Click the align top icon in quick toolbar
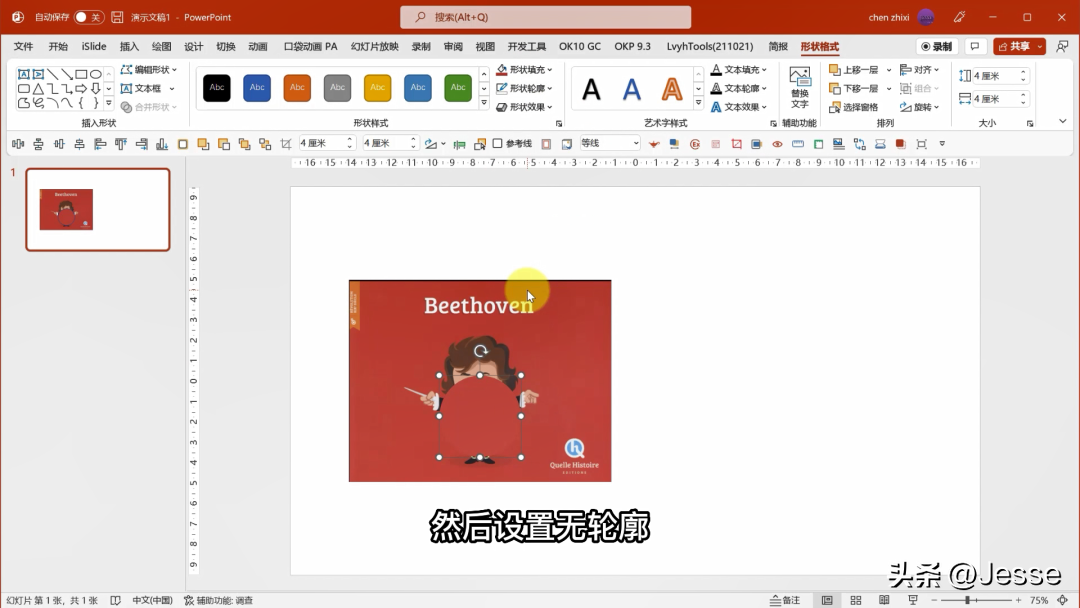1080x608 pixels. click(x=121, y=143)
